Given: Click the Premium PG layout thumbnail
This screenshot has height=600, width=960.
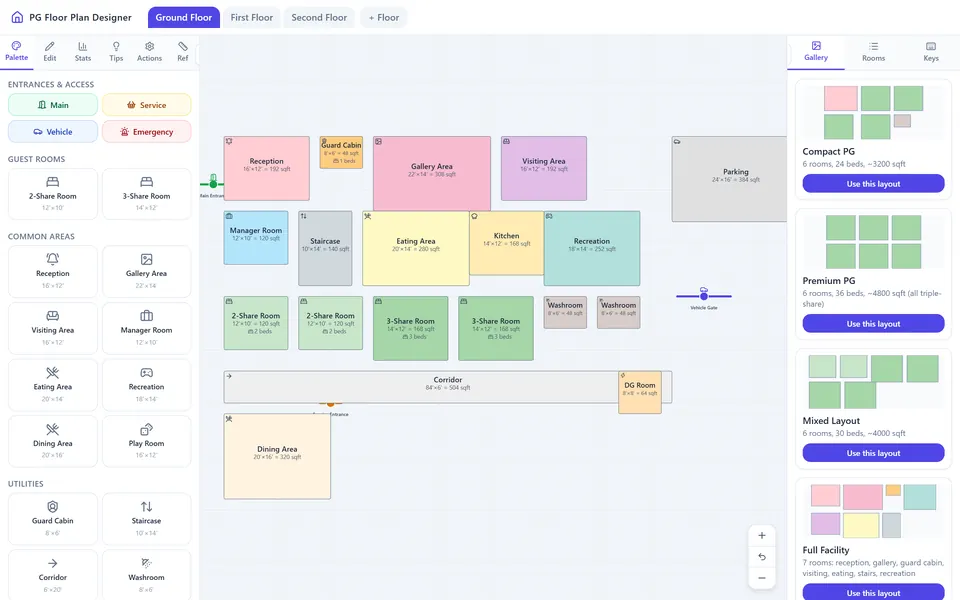Looking at the screenshot, I should coord(873,242).
